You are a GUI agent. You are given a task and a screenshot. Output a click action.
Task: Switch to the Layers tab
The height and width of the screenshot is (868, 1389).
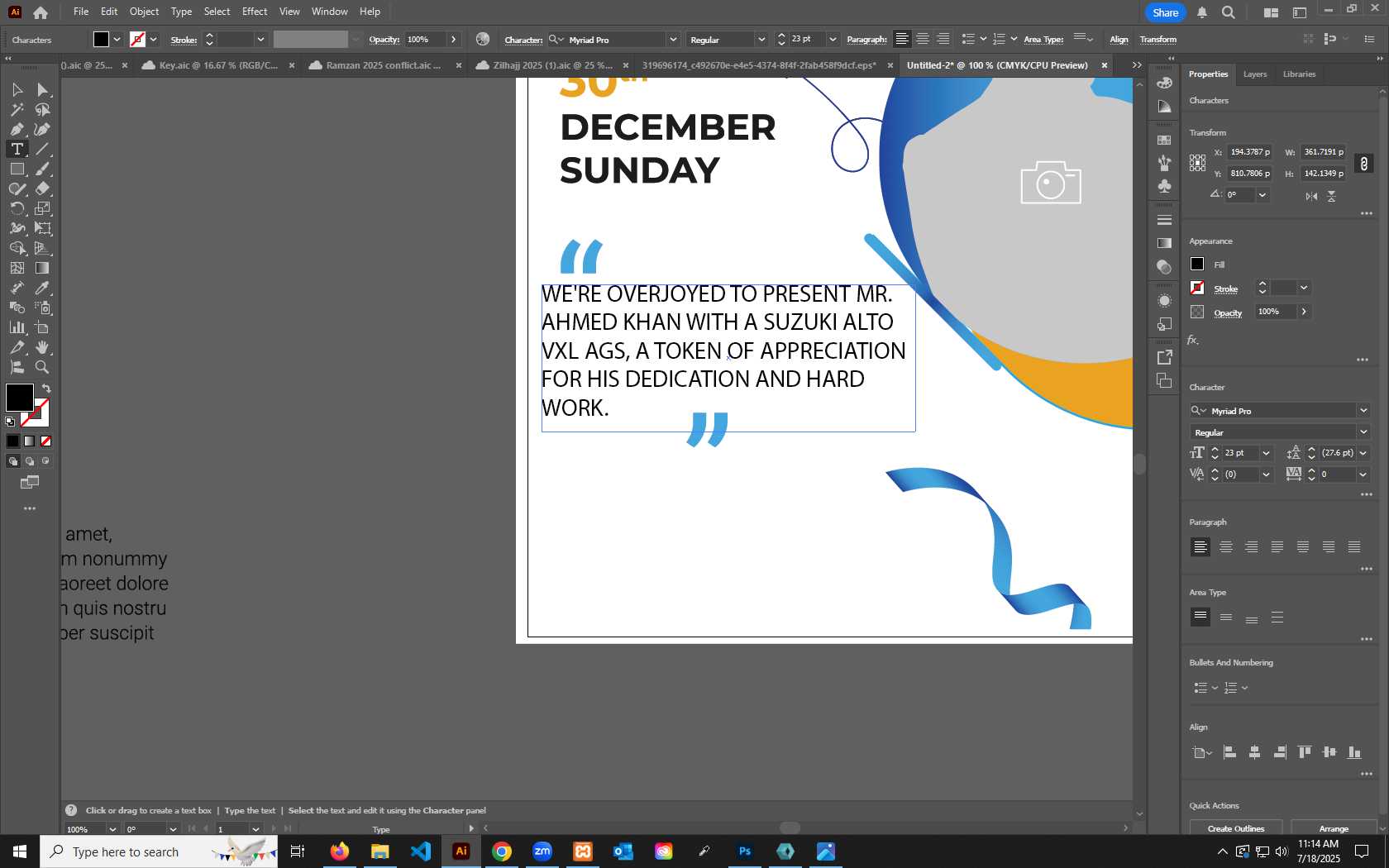click(1255, 74)
